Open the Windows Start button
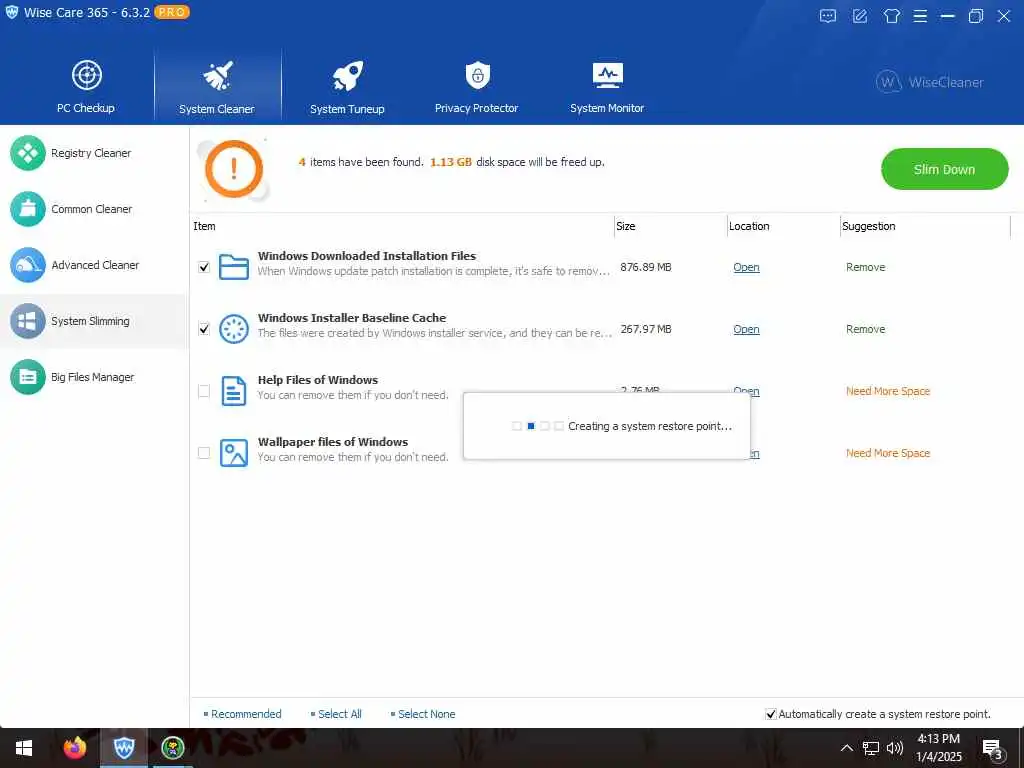Viewport: 1024px width, 768px height. pyautogui.click(x=24, y=748)
